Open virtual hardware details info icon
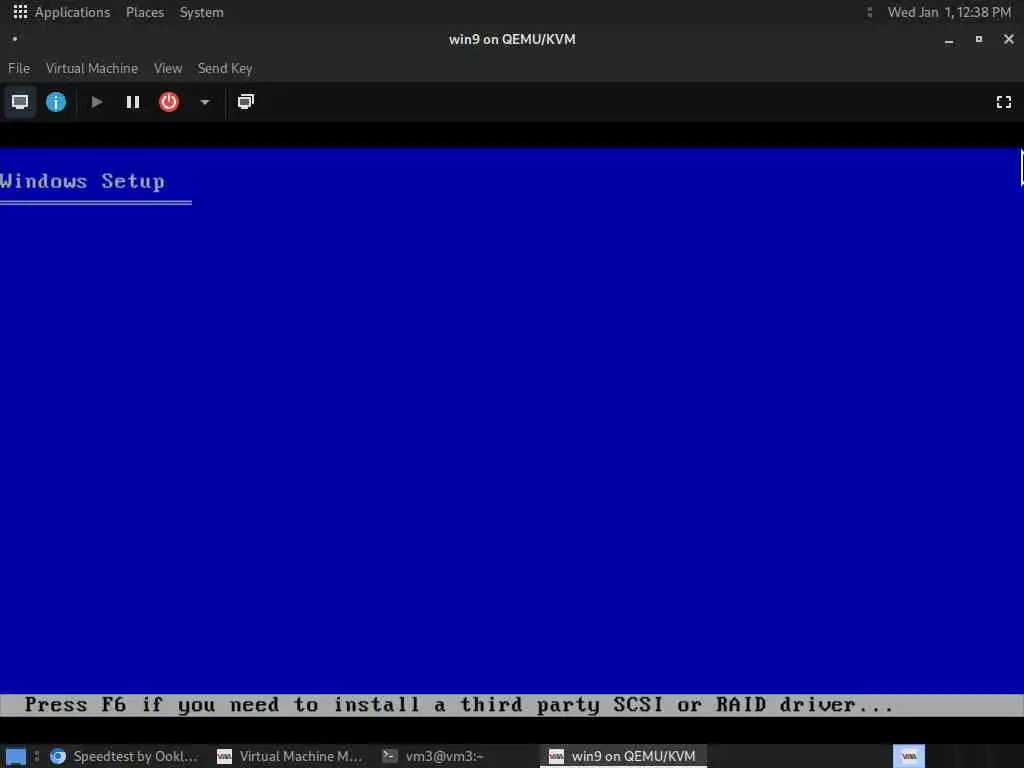The image size is (1024, 768). point(56,102)
